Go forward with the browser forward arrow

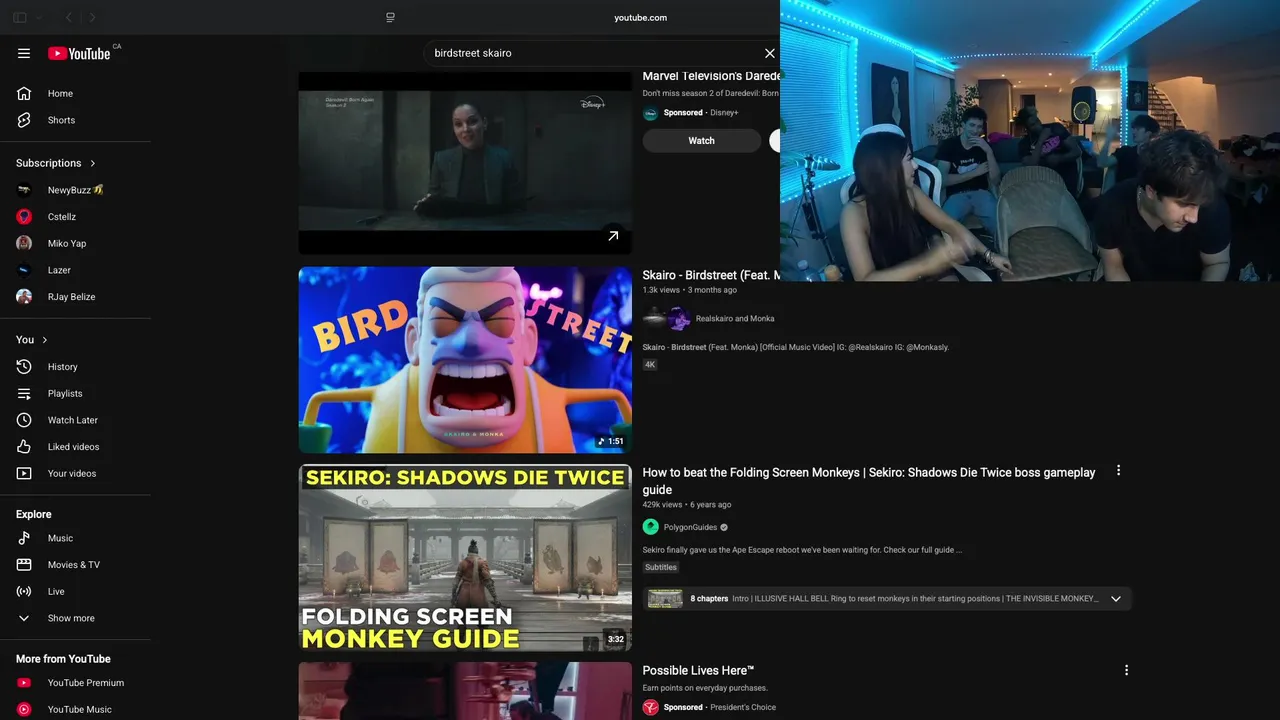click(x=93, y=17)
